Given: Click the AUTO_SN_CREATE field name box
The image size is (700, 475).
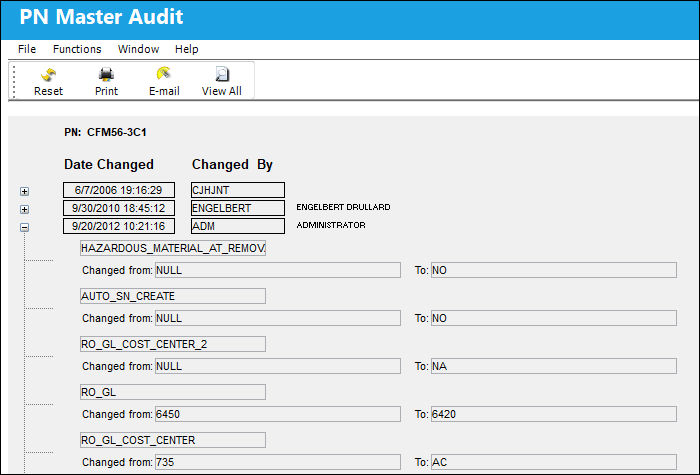Looking at the screenshot, I should [173, 296].
